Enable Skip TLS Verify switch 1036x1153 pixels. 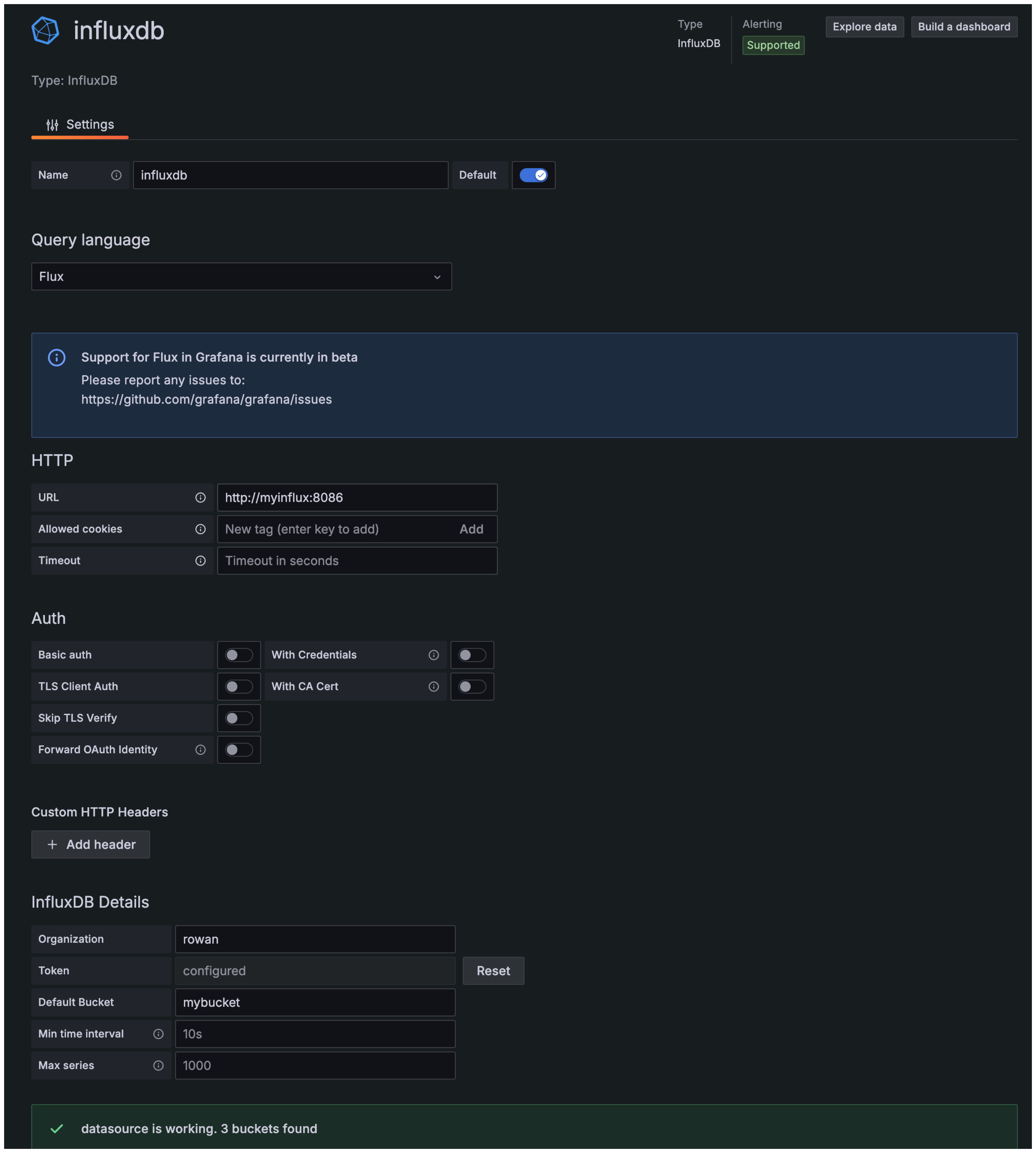[238, 719]
